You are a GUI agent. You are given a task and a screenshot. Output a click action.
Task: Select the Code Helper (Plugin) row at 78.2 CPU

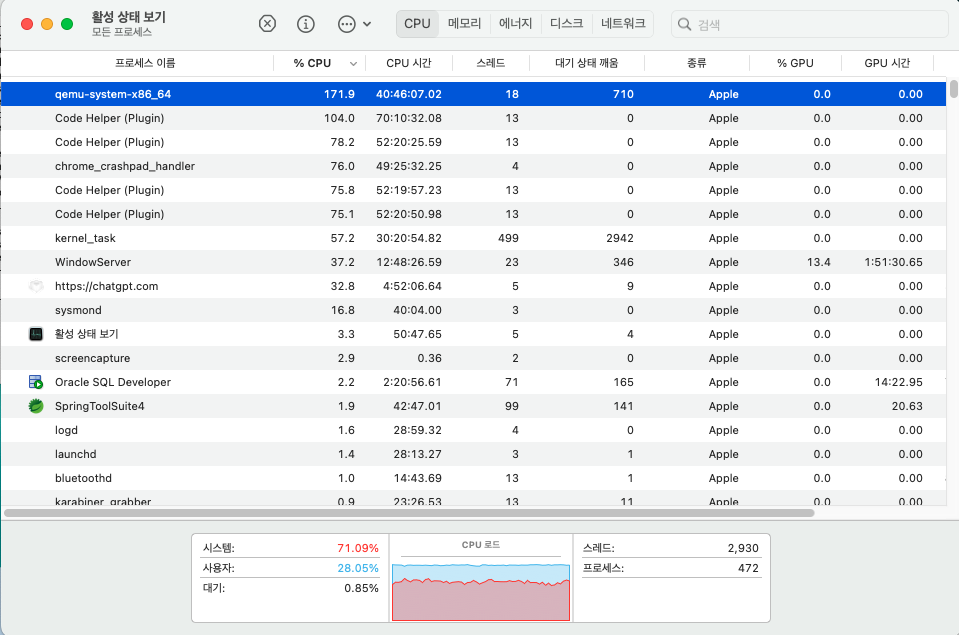pyautogui.click(x=473, y=142)
